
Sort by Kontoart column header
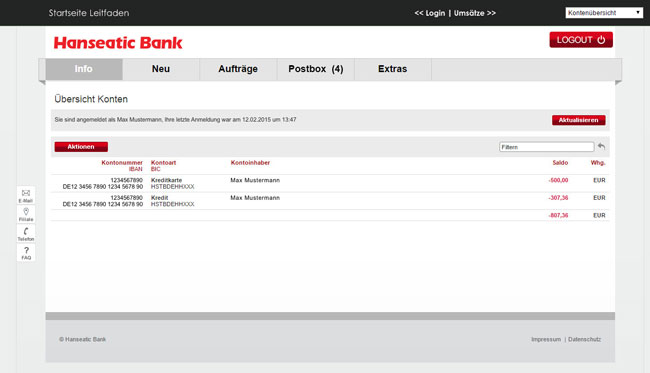click(163, 162)
